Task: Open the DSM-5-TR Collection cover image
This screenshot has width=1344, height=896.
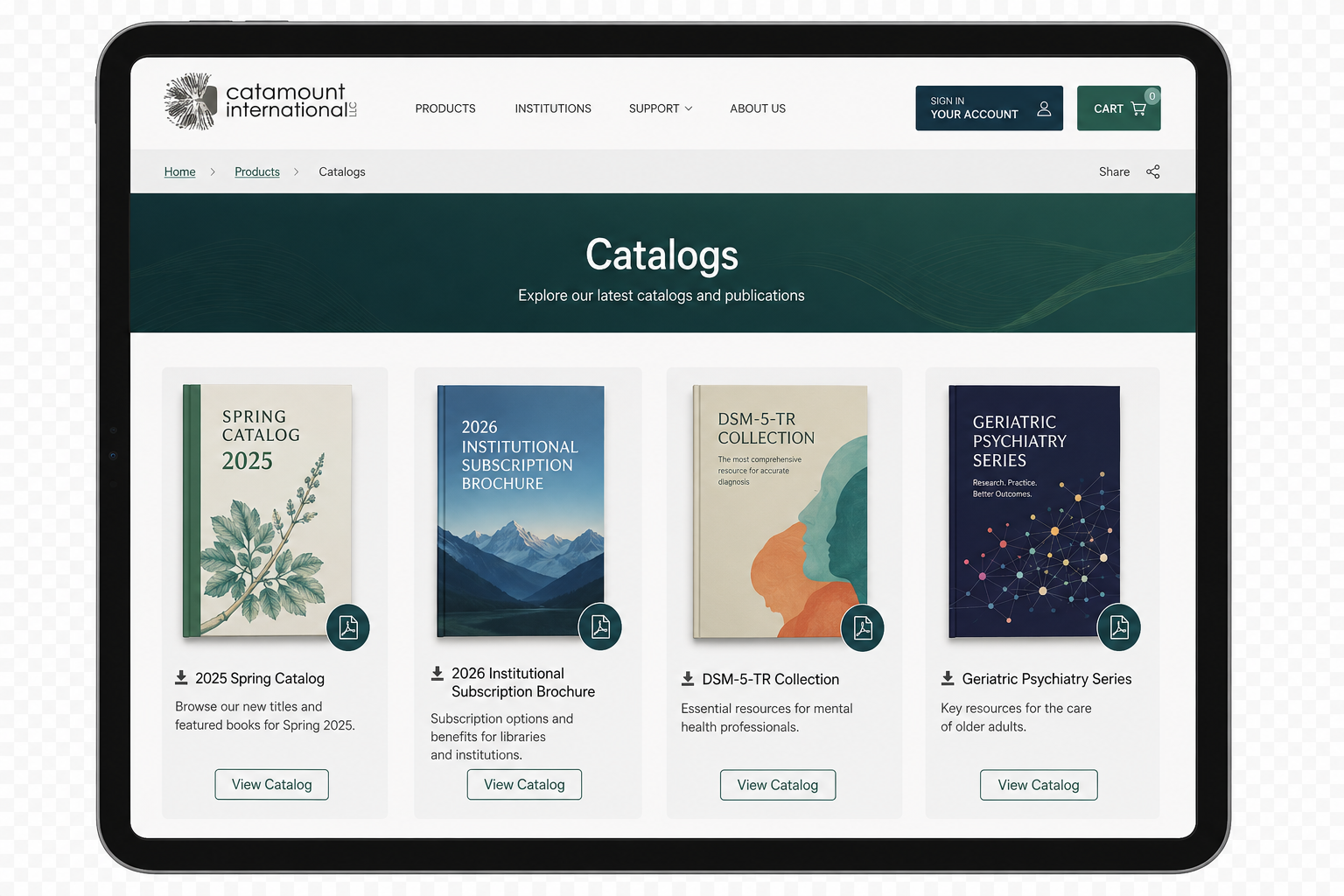Action: pyautogui.click(x=780, y=512)
